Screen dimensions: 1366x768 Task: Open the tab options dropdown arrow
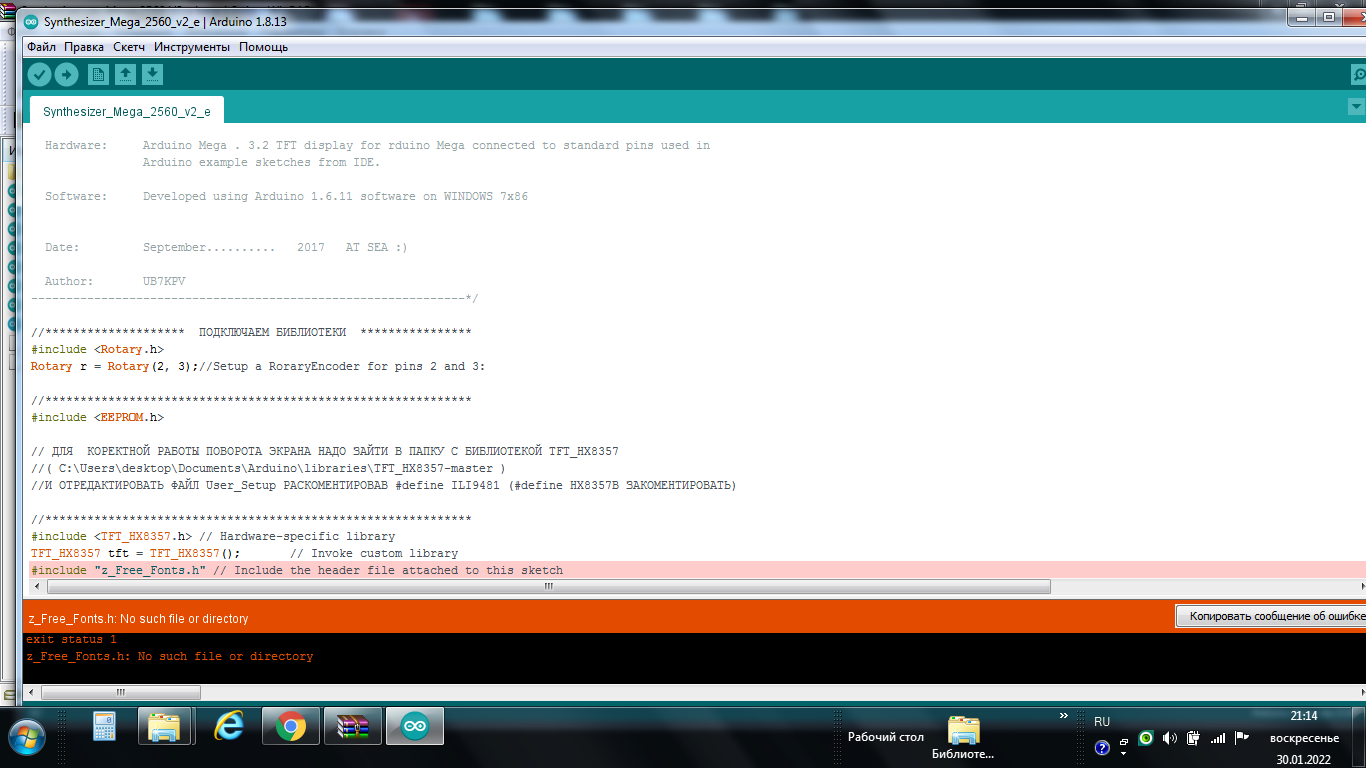[1356, 107]
